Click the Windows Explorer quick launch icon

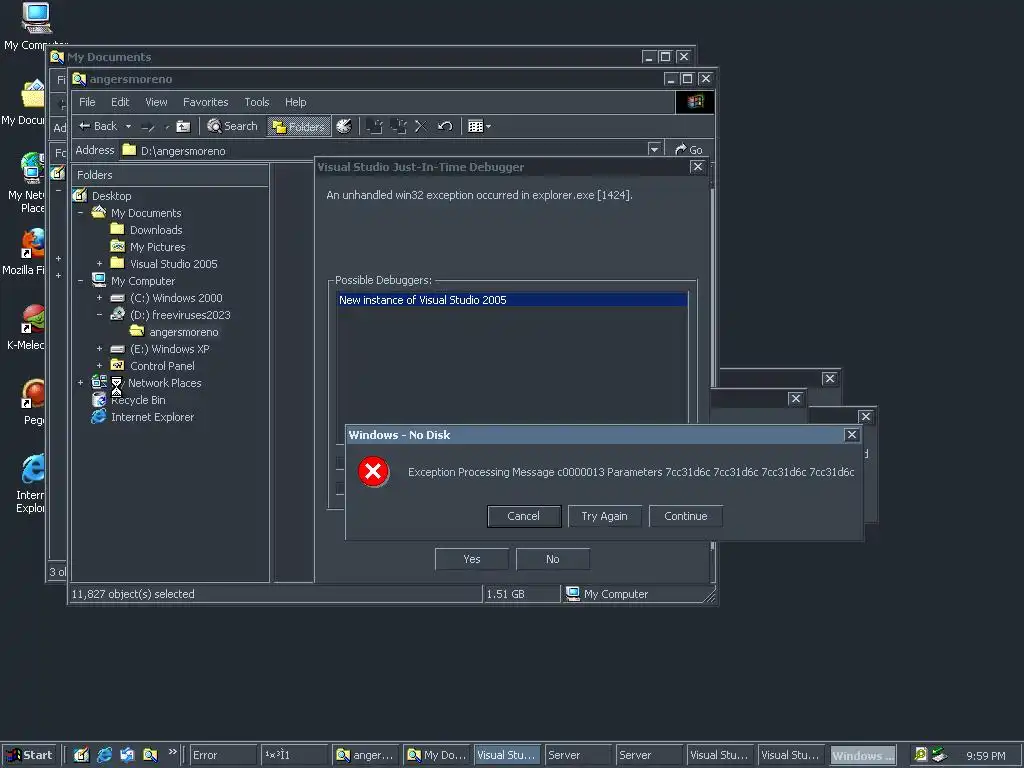pyautogui.click(x=150, y=755)
